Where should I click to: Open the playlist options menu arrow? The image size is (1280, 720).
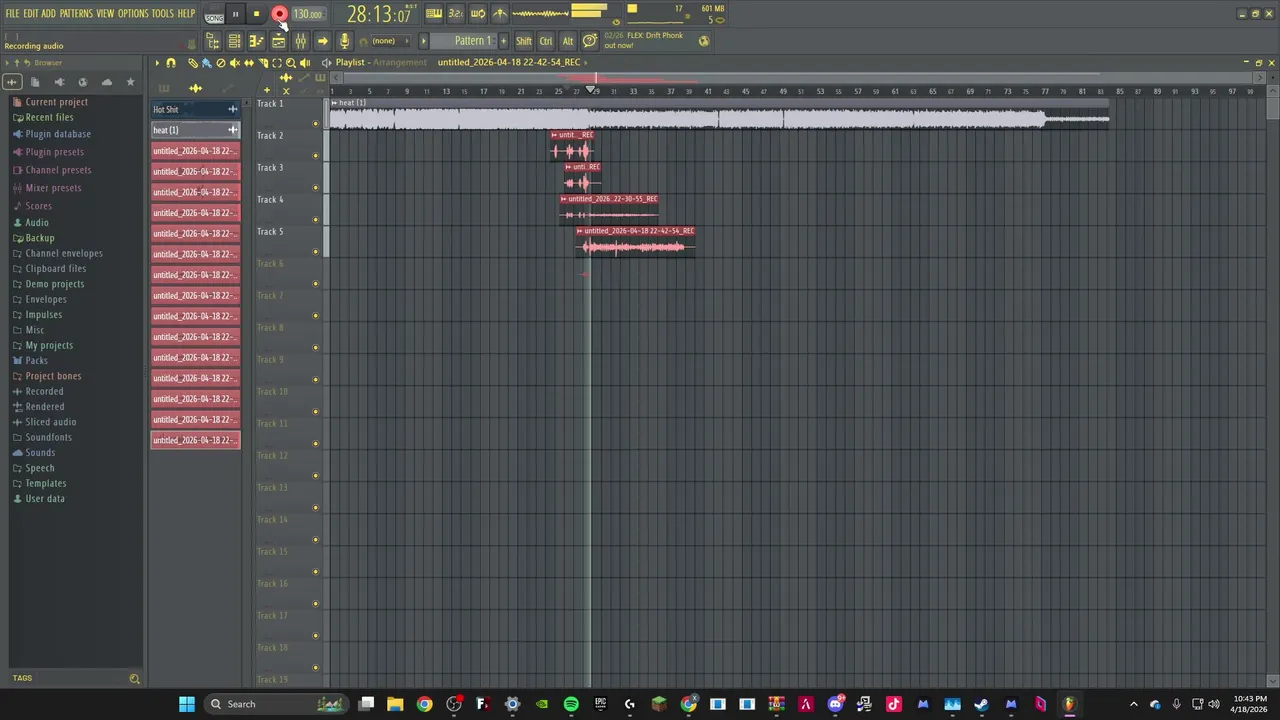point(156,63)
